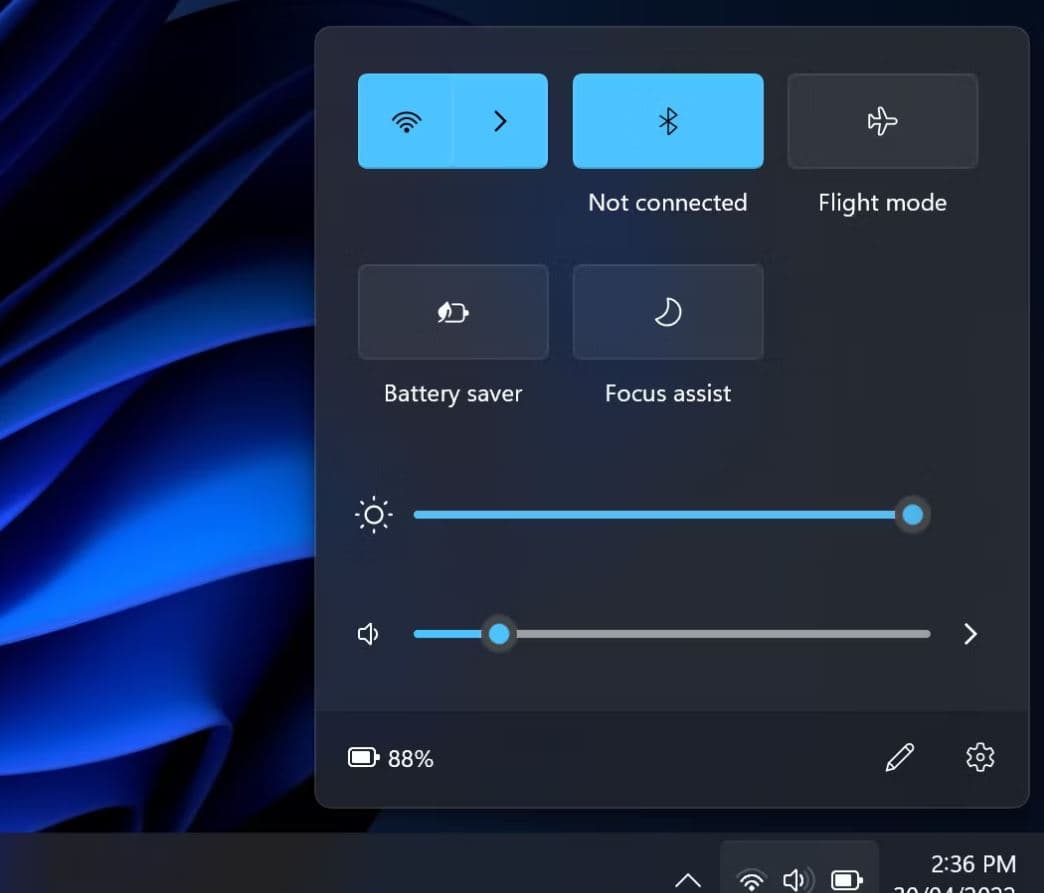Image resolution: width=1044 pixels, height=893 pixels.
Task: Click the brightness slider thumb
Action: coord(912,515)
